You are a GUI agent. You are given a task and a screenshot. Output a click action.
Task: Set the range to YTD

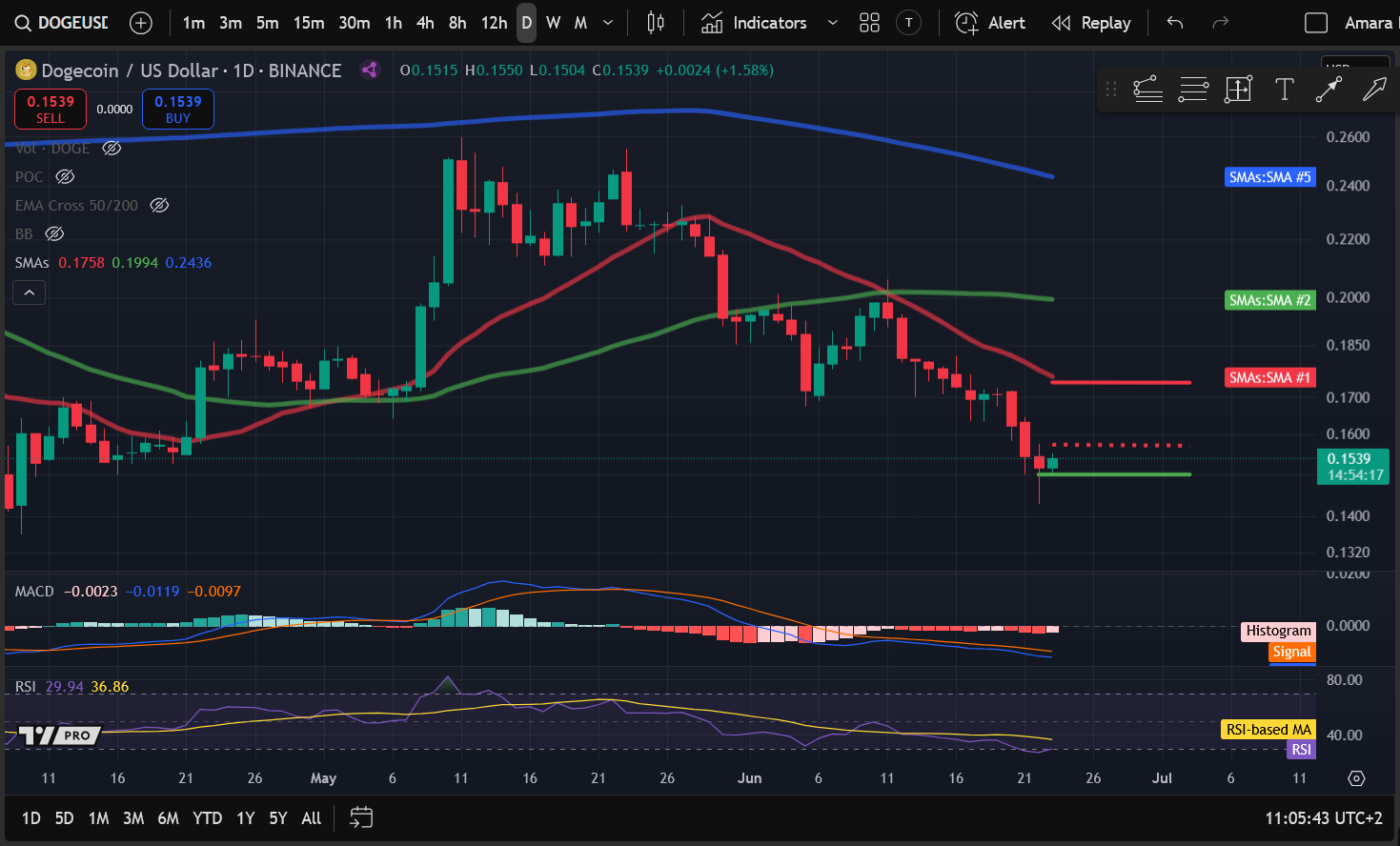pyautogui.click(x=207, y=817)
